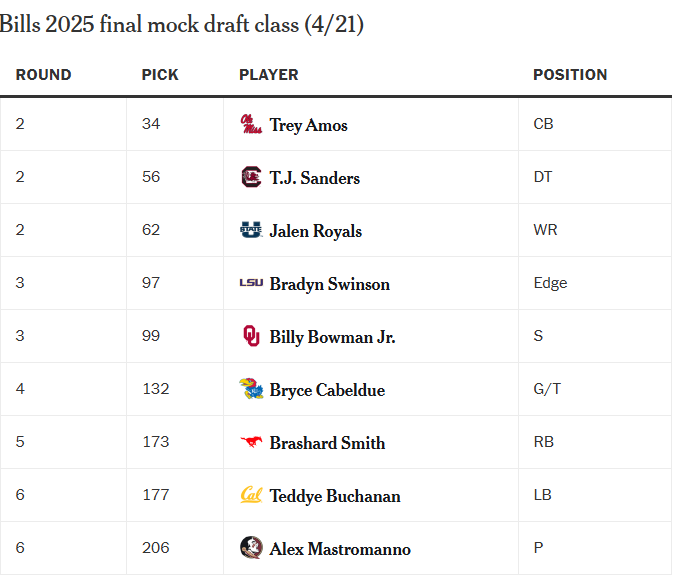Open T.J. Sanders player link

coord(315,178)
